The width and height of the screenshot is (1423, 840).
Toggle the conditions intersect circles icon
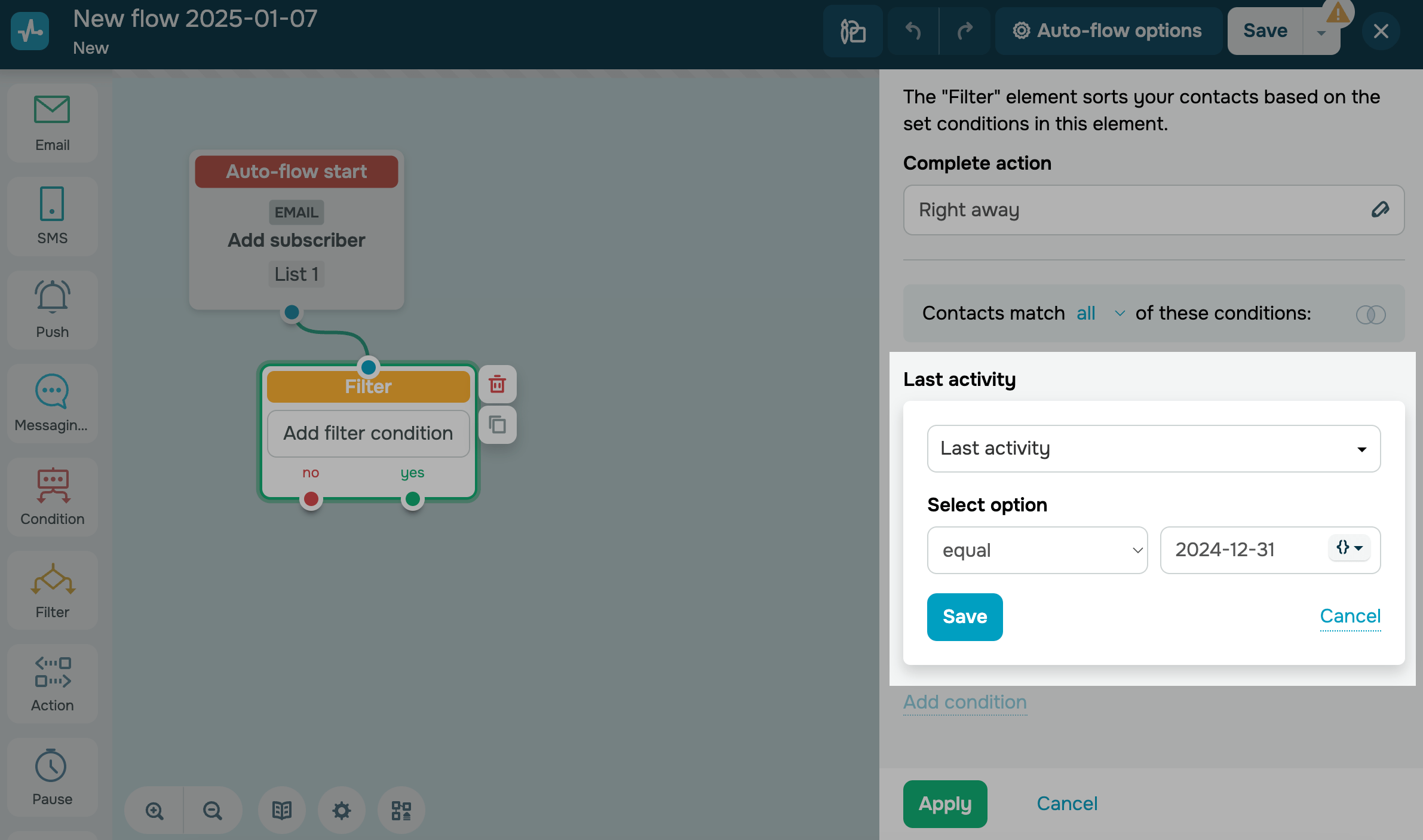[1370, 314]
